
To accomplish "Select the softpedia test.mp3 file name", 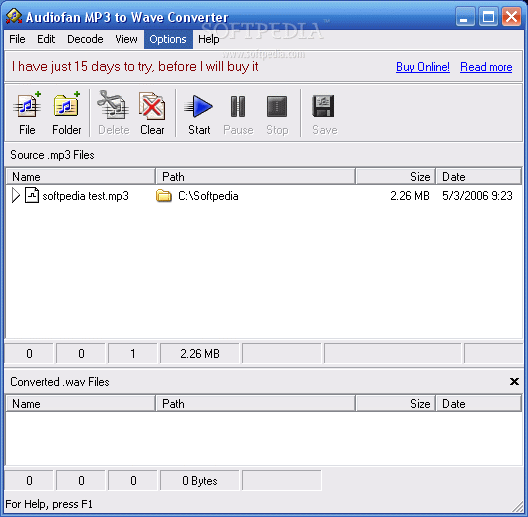I will coord(86,196).
